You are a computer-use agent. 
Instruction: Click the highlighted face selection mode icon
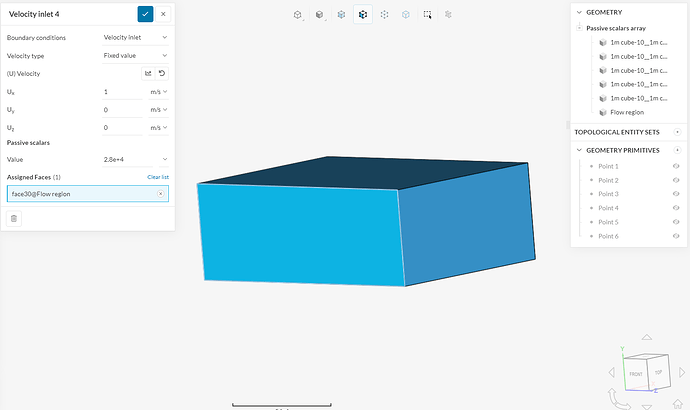pyautogui.click(x=363, y=15)
